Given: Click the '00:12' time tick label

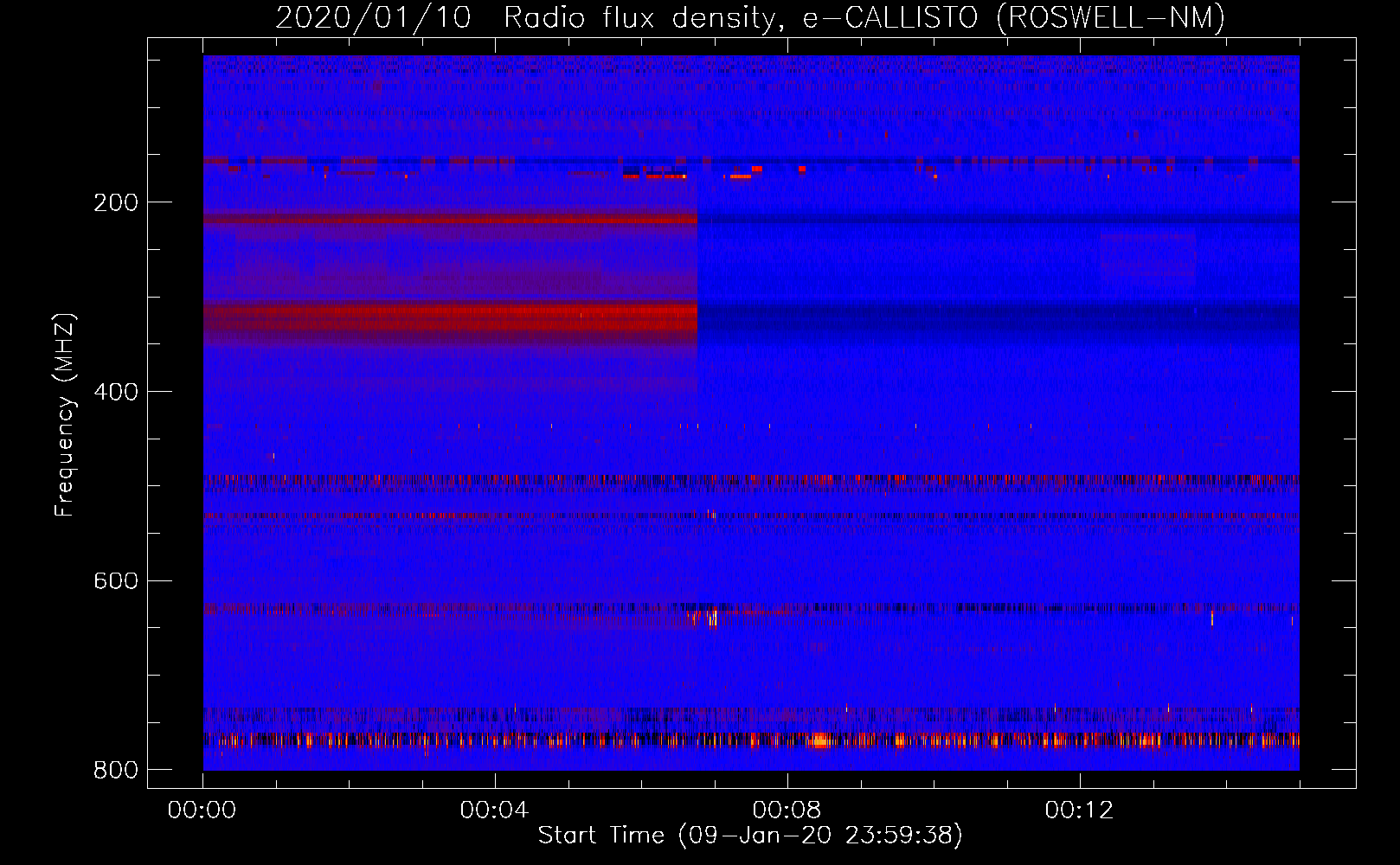Looking at the screenshot, I should click(1079, 811).
